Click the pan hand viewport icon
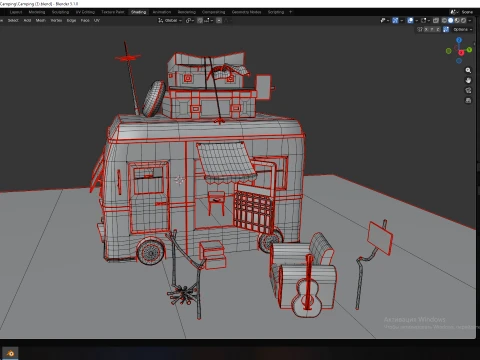 (468, 80)
